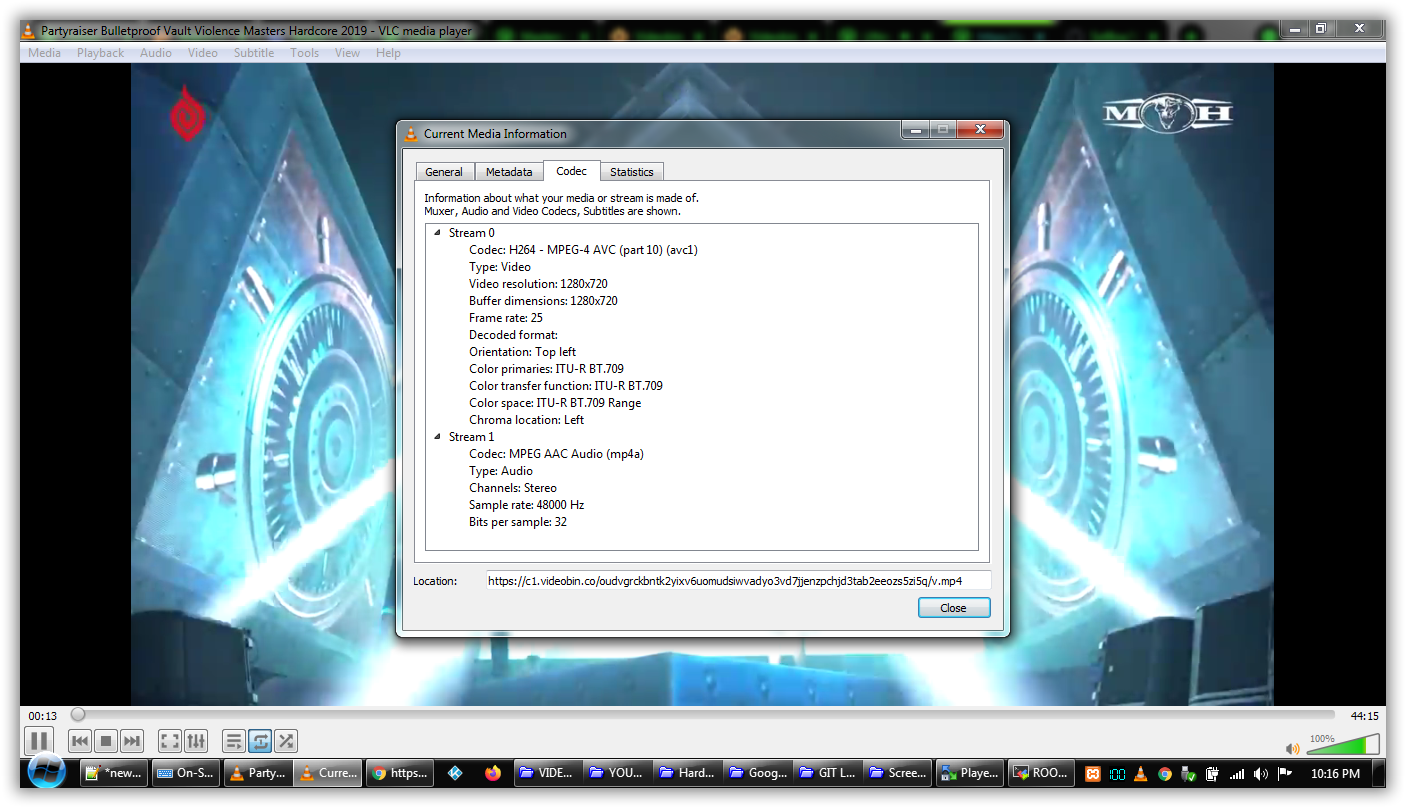Switch to the General tab

444,172
